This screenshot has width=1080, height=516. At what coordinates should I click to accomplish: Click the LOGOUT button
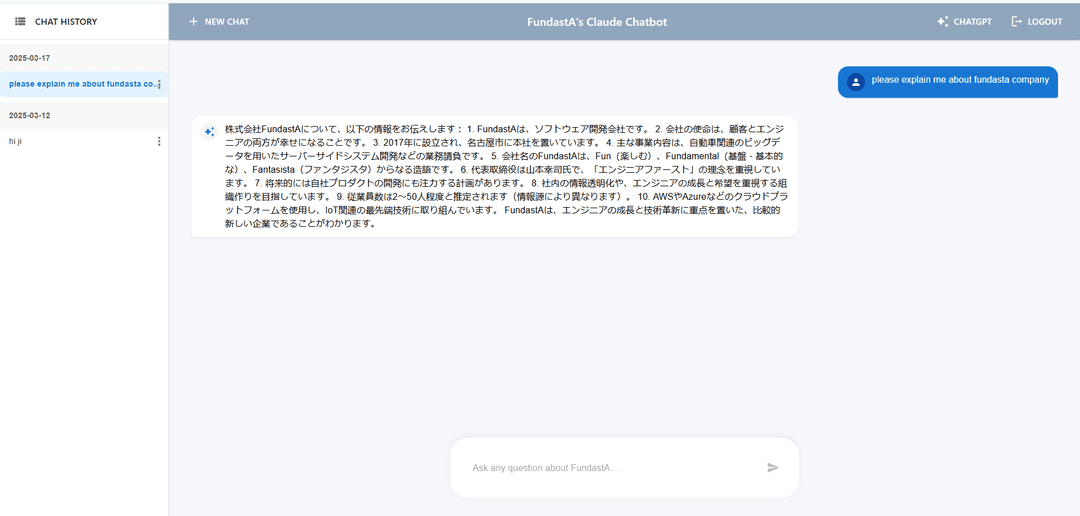click(1037, 21)
